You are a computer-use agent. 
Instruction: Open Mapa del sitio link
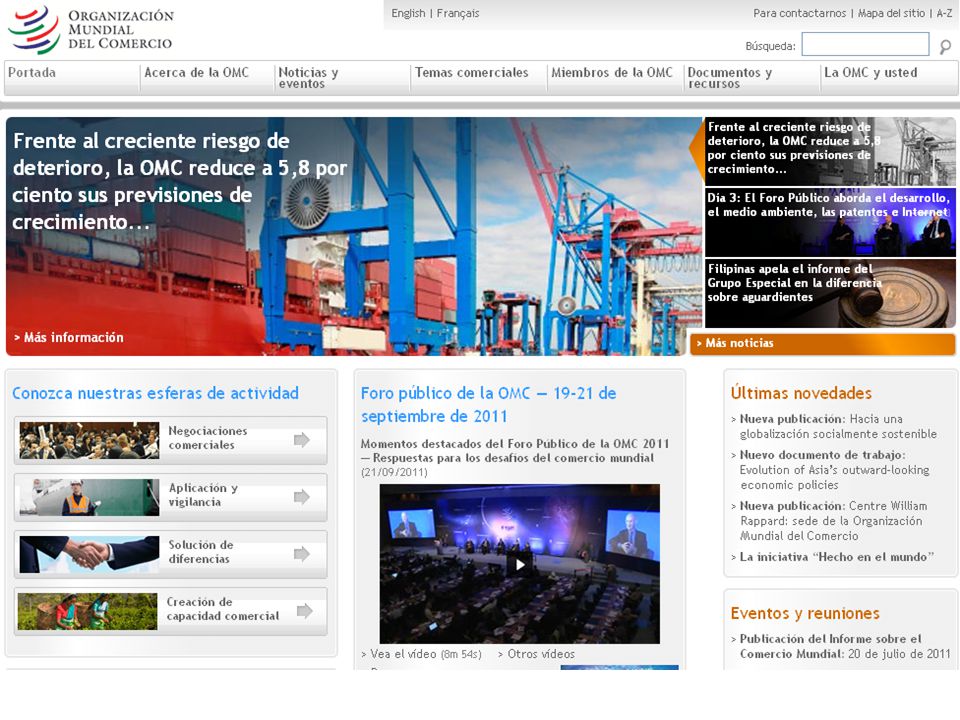click(891, 13)
